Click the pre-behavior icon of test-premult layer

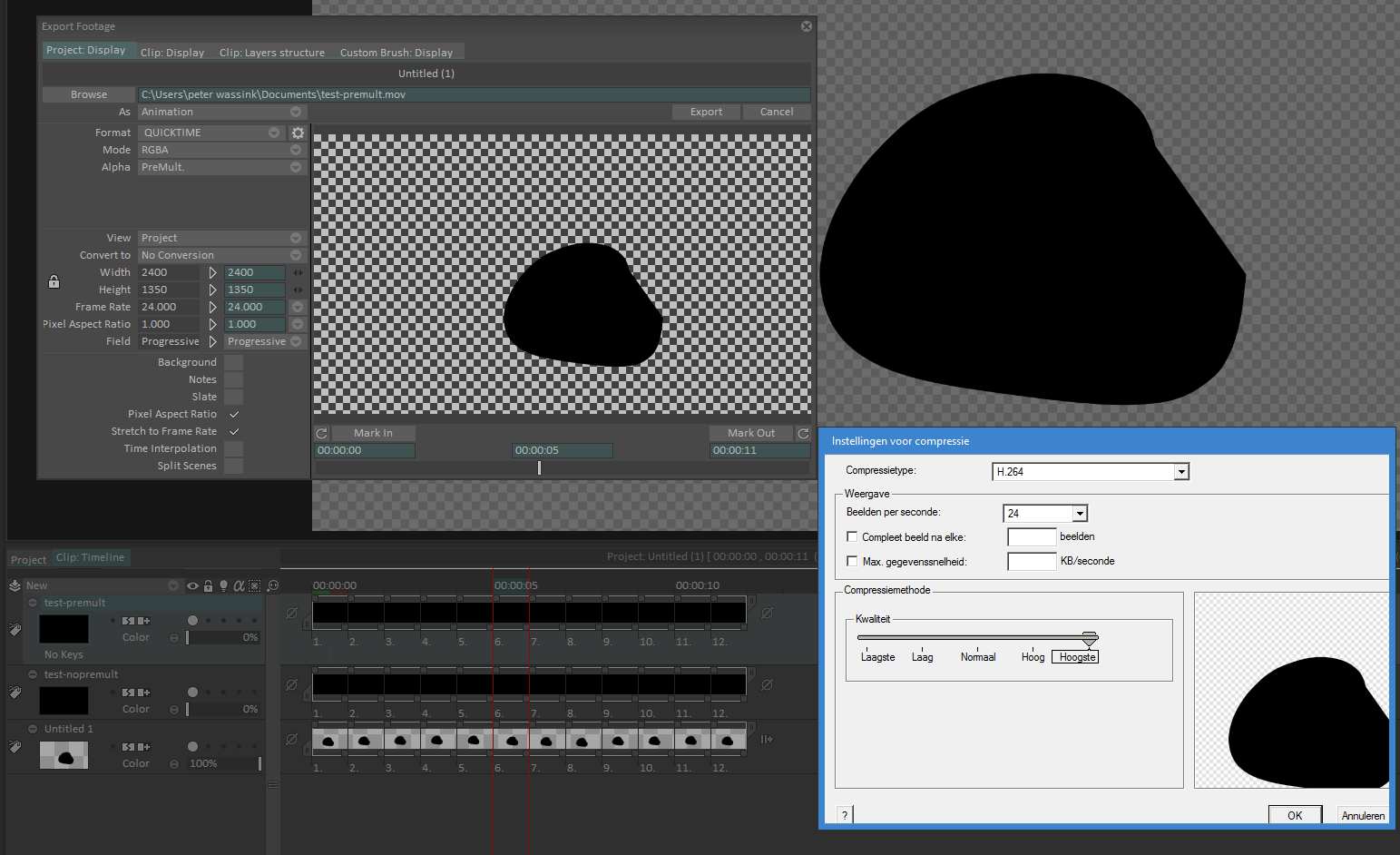coord(128,621)
